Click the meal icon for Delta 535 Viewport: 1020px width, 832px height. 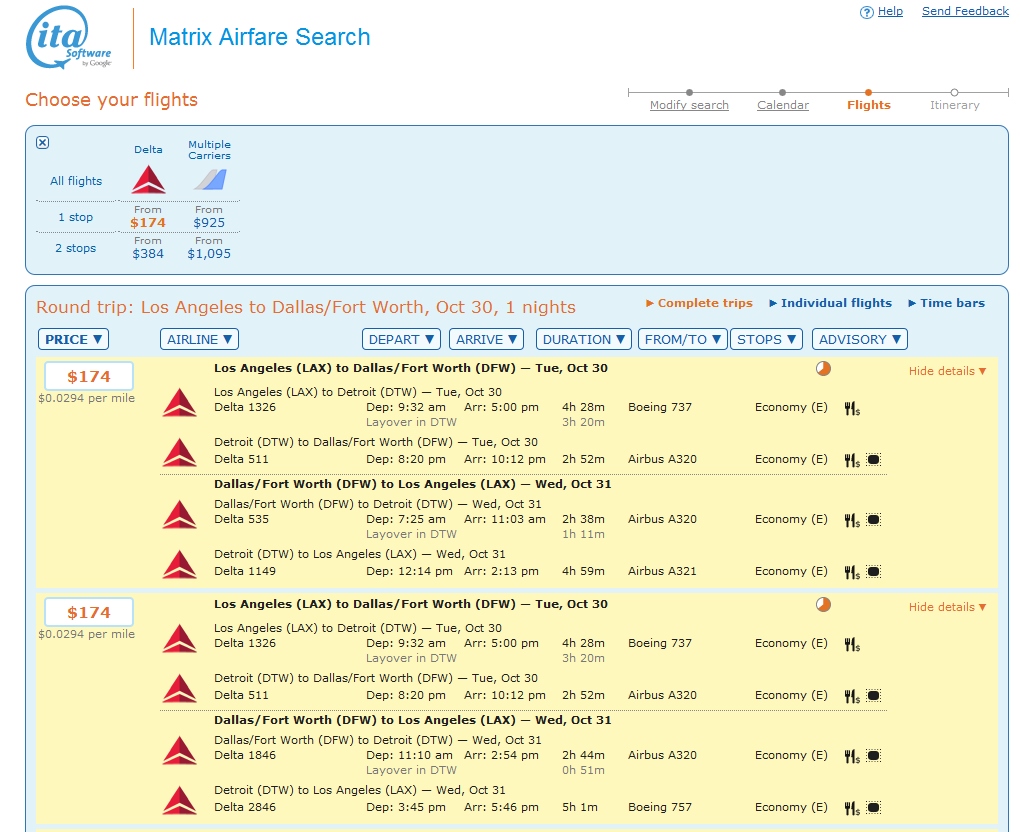pyautogui.click(x=851, y=520)
